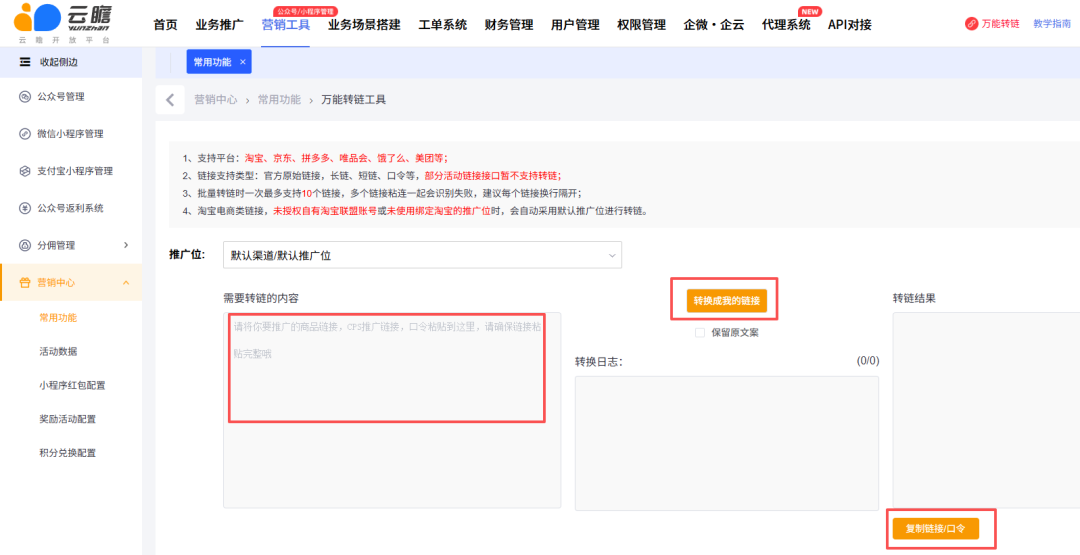Viewport: 1080px width, 555px height.
Task: Click the 分佣管理 sidebar icon
Action: coord(25,245)
